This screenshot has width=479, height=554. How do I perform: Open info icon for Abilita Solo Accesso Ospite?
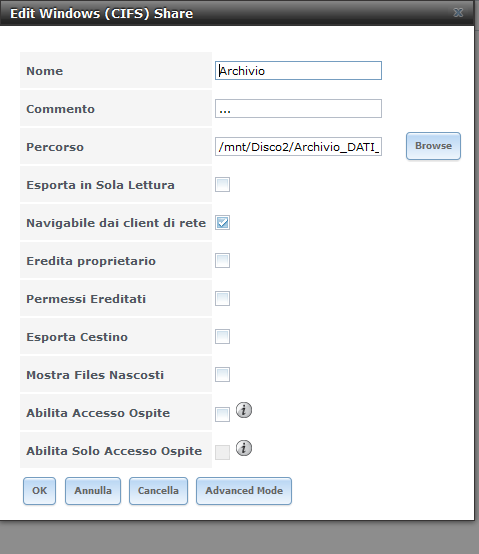(x=244, y=448)
